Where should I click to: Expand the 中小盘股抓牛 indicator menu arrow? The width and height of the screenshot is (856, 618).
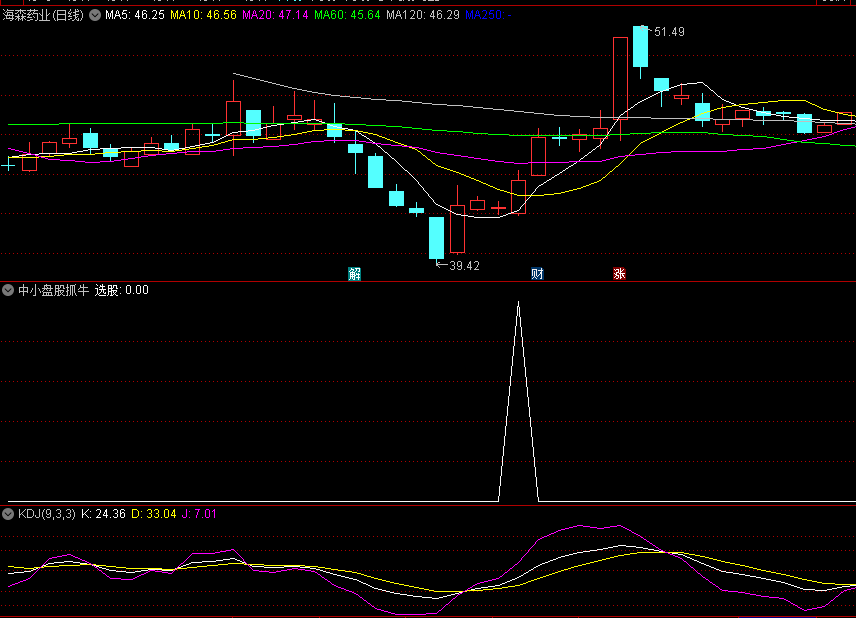click(x=8, y=290)
